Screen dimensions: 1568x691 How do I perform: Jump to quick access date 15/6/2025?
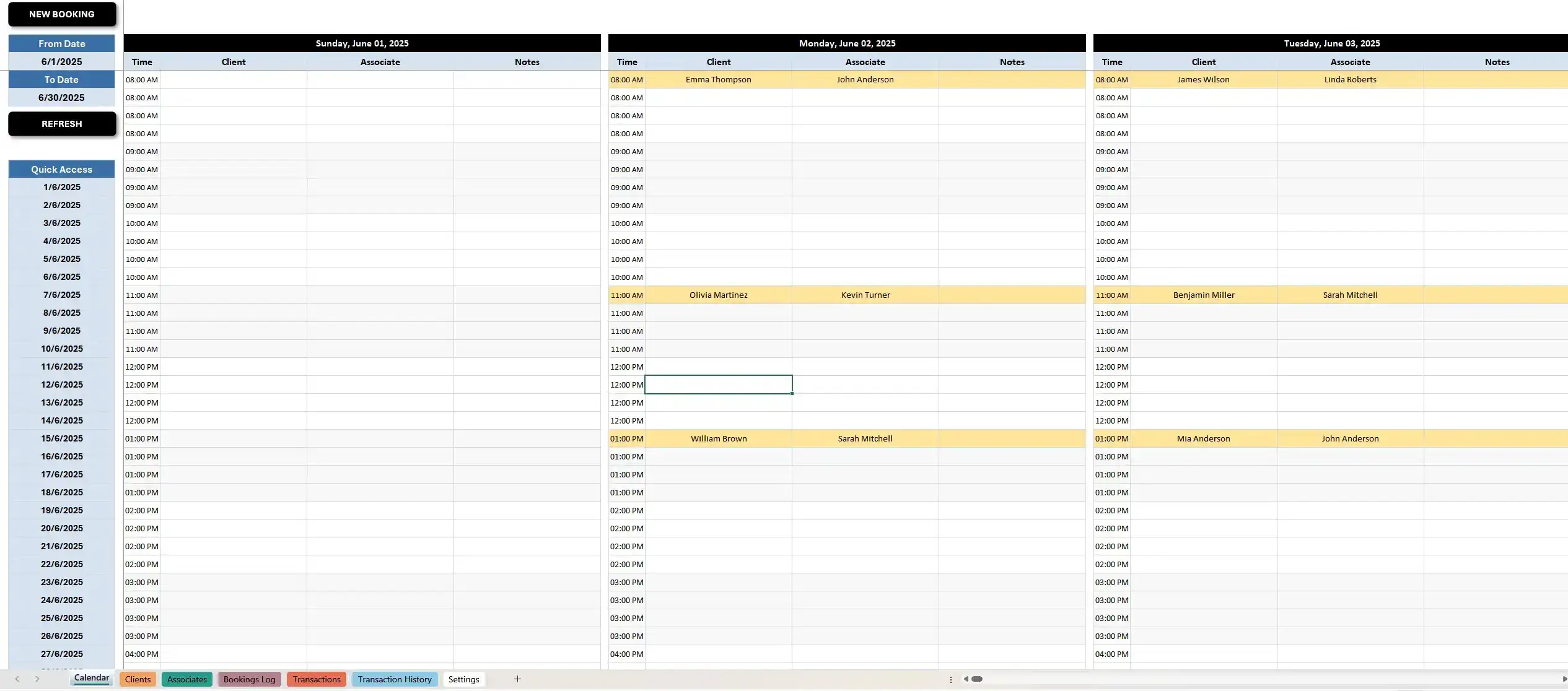(62, 438)
